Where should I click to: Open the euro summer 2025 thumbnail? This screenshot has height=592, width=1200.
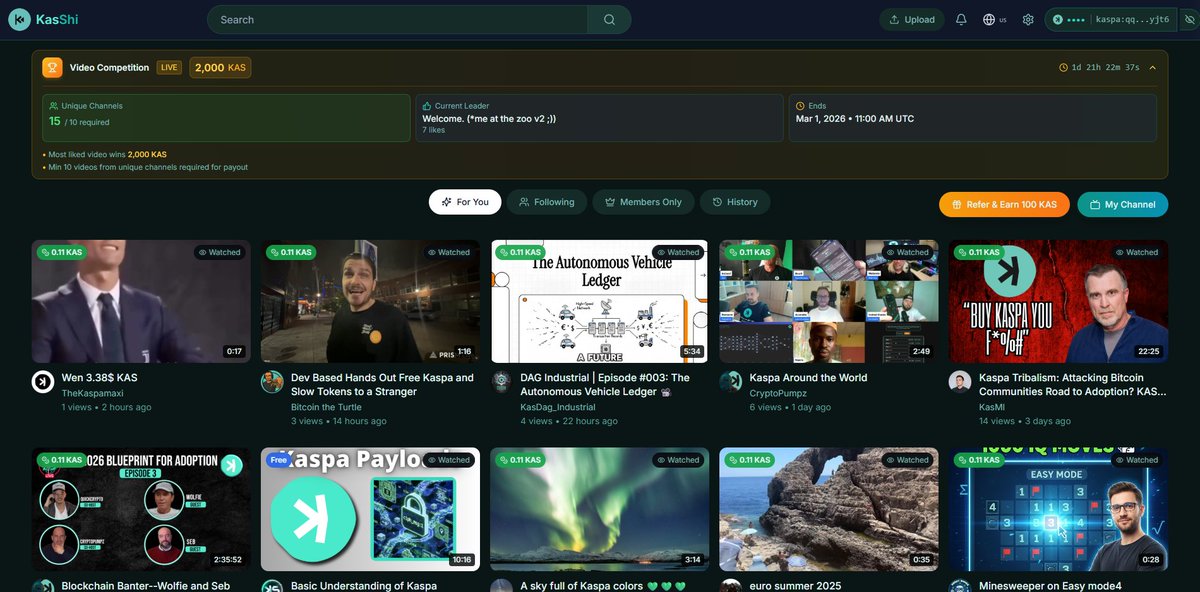coord(829,509)
